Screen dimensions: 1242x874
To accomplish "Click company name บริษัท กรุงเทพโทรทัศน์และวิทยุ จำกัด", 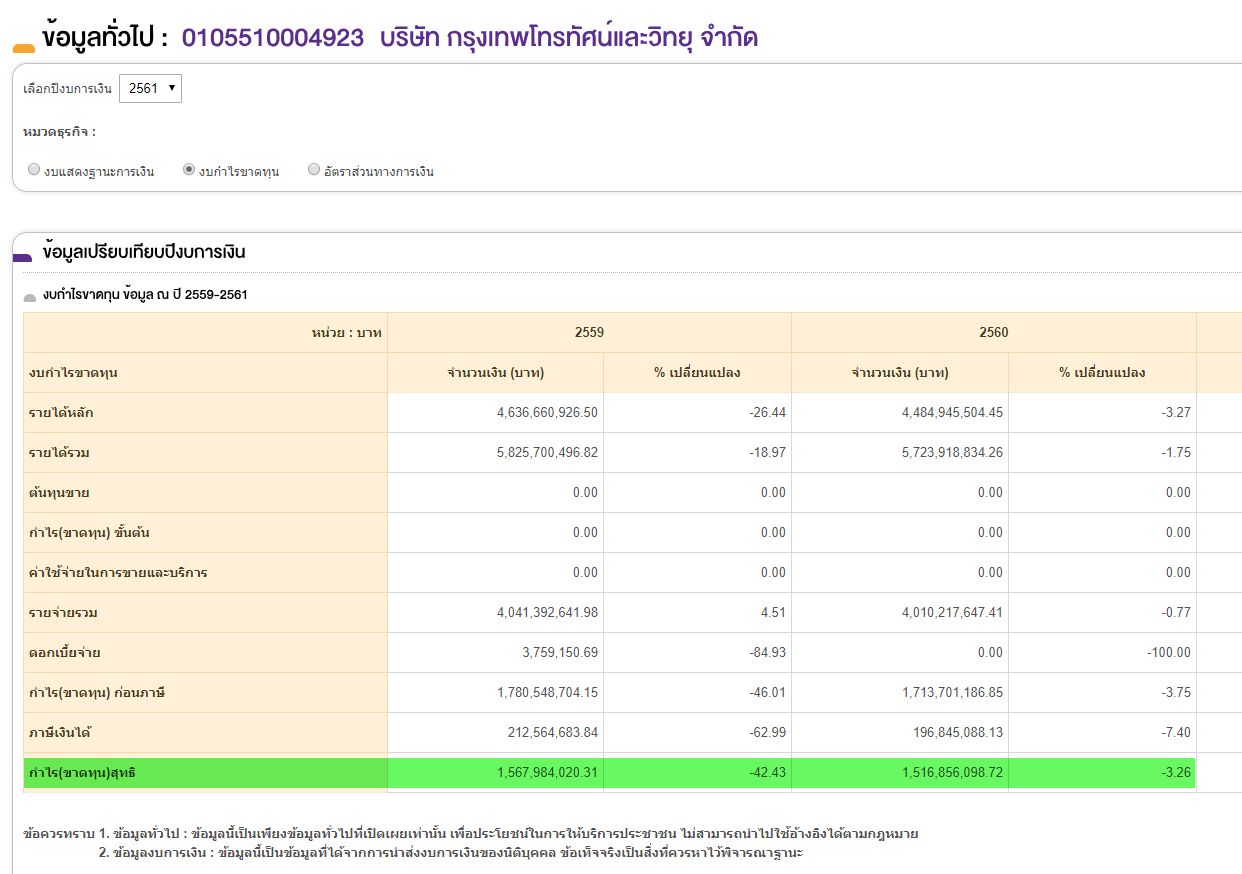I will pos(569,38).
